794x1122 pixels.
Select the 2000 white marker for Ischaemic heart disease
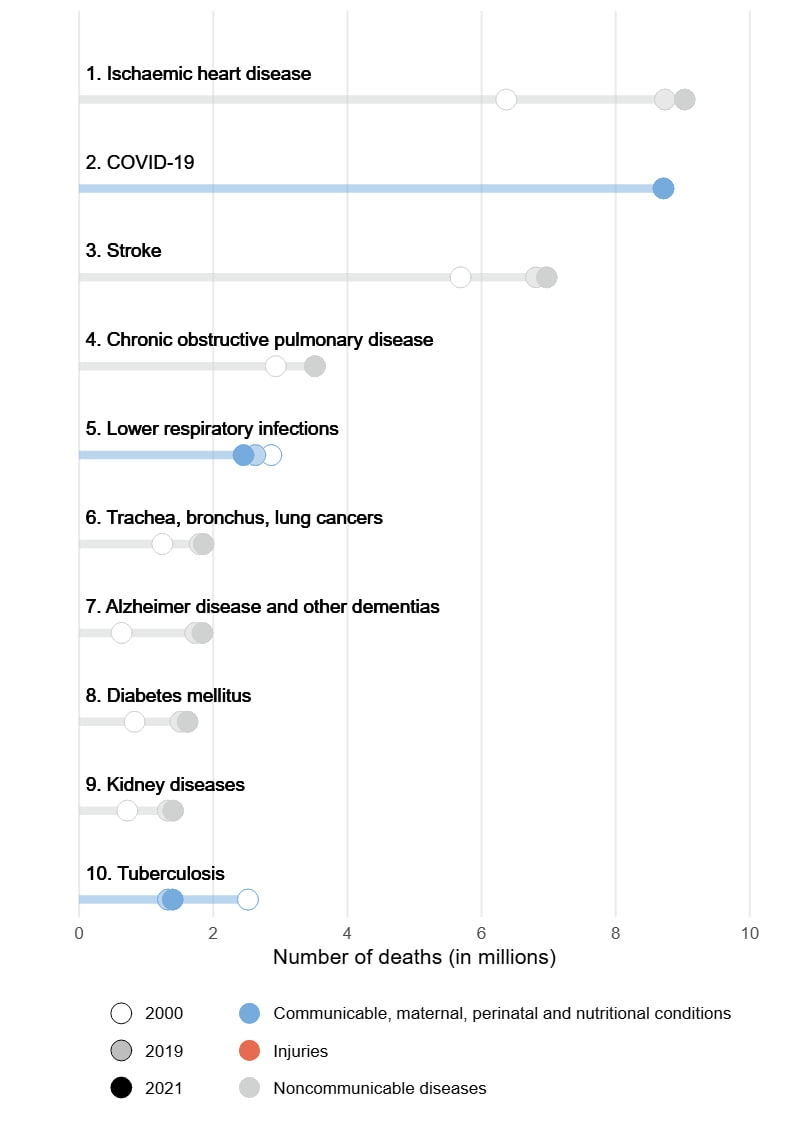[506, 99]
